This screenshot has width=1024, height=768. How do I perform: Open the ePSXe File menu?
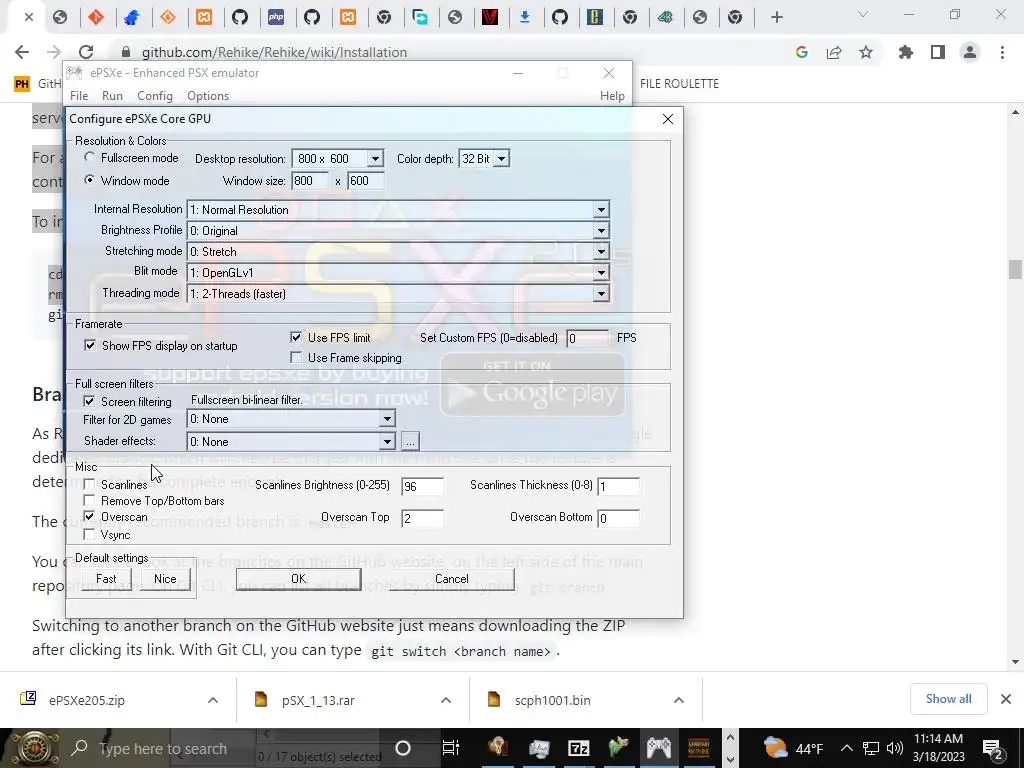click(x=79, y=95)
